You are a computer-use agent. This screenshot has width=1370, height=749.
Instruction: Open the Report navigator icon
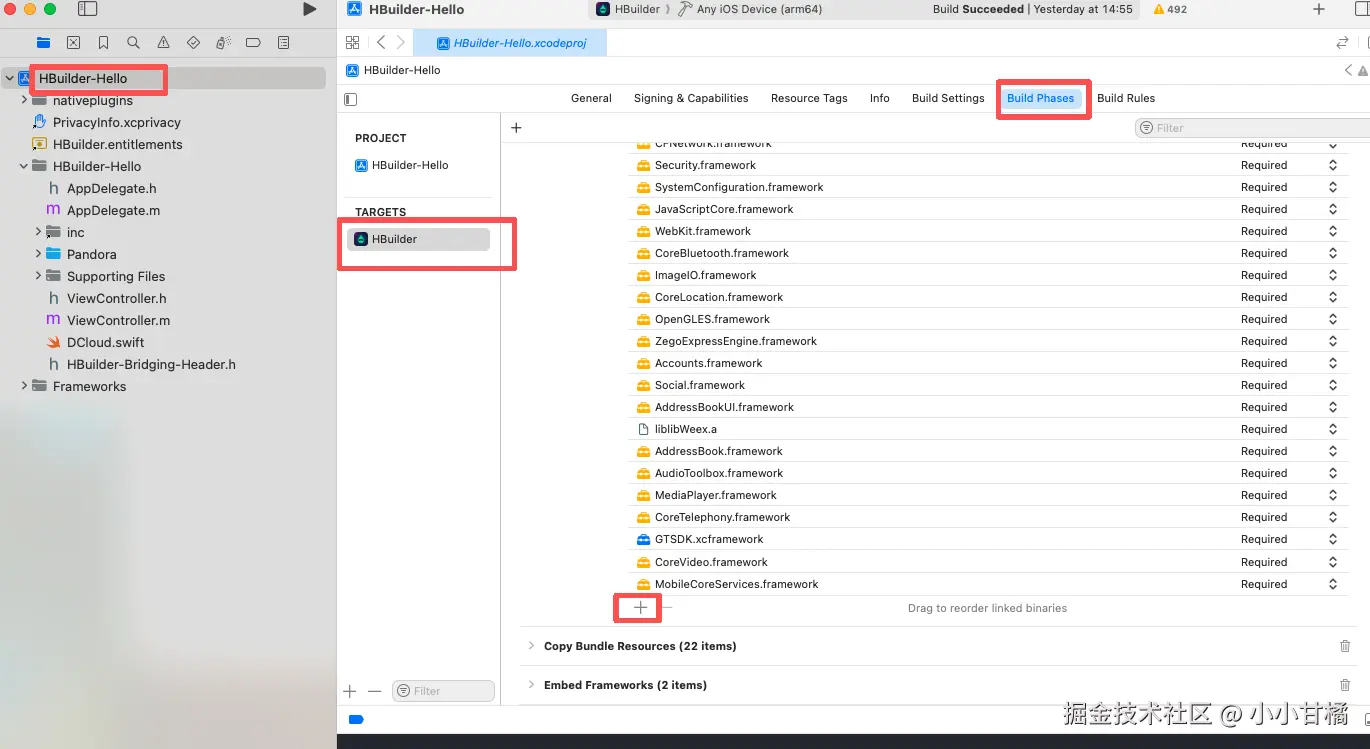pos(284,43)
